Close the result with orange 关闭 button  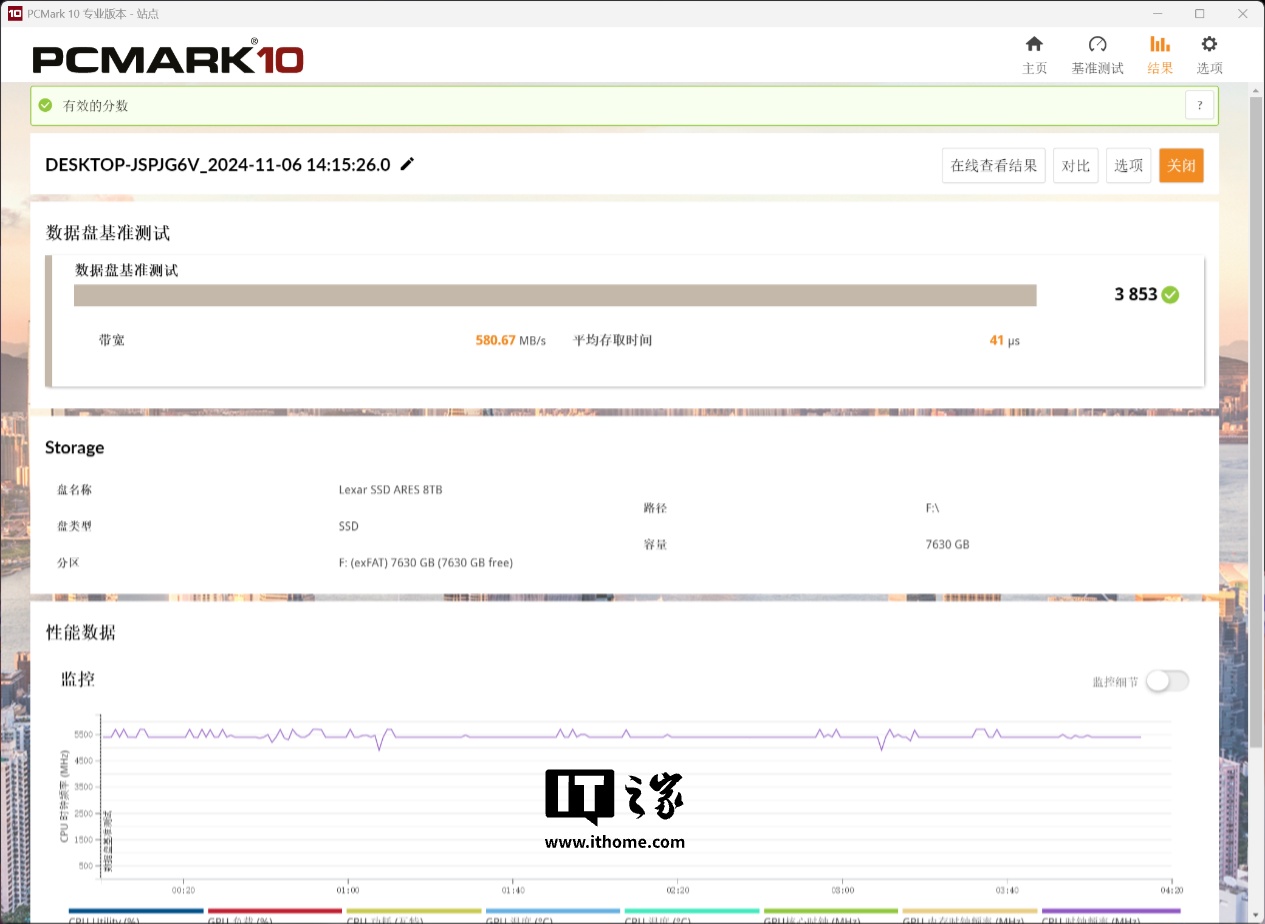[1181, 166]
